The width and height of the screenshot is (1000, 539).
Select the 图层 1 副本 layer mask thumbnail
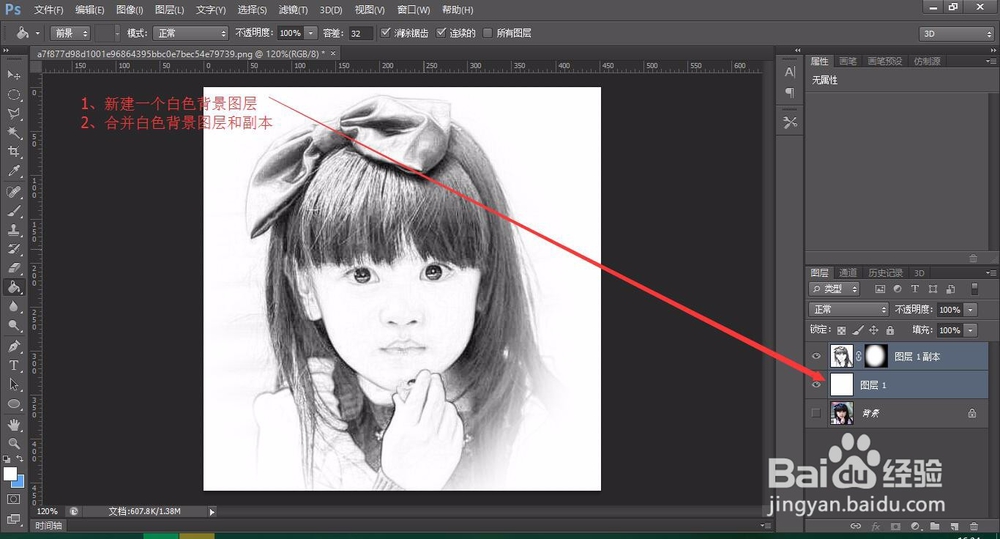pos(876,356)
